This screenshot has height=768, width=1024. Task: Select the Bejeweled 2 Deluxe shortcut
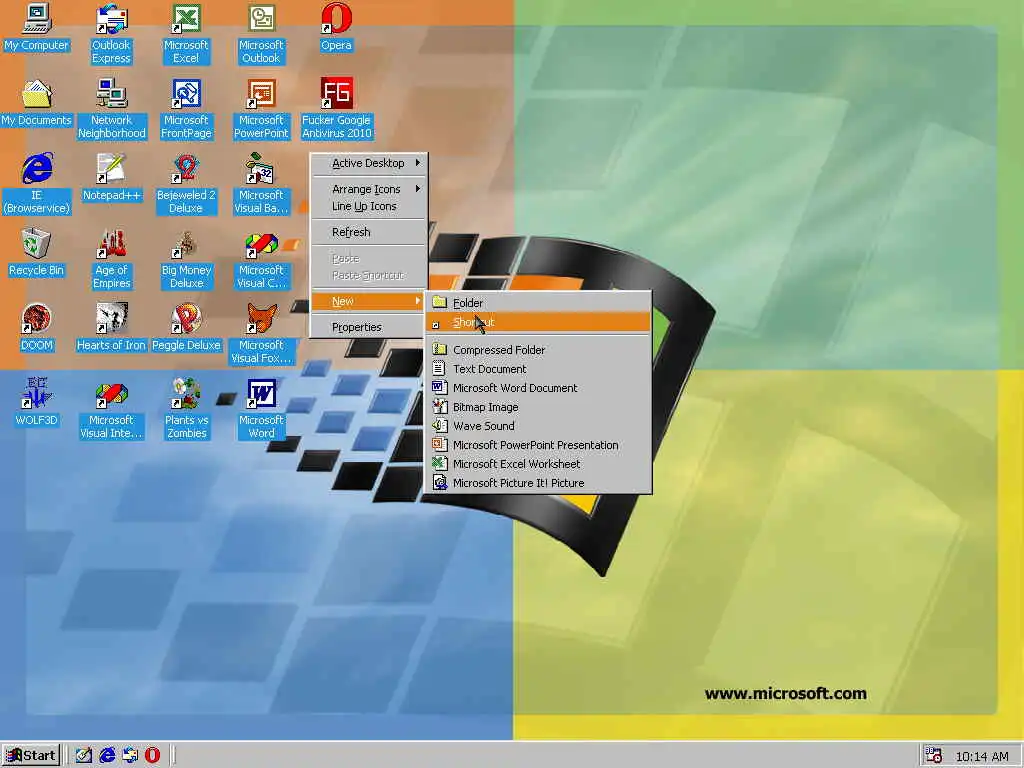(x=186, y=184)
